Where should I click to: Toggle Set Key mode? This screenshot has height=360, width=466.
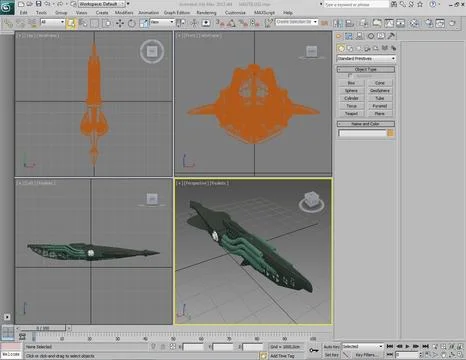tap(331, 355)
